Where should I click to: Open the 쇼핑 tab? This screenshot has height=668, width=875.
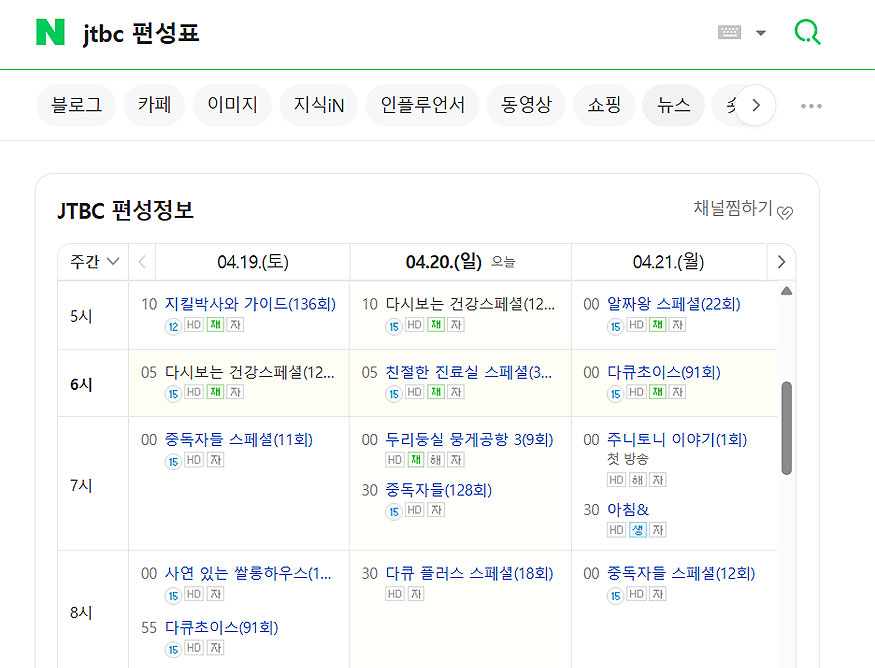(x=604, y=105)
